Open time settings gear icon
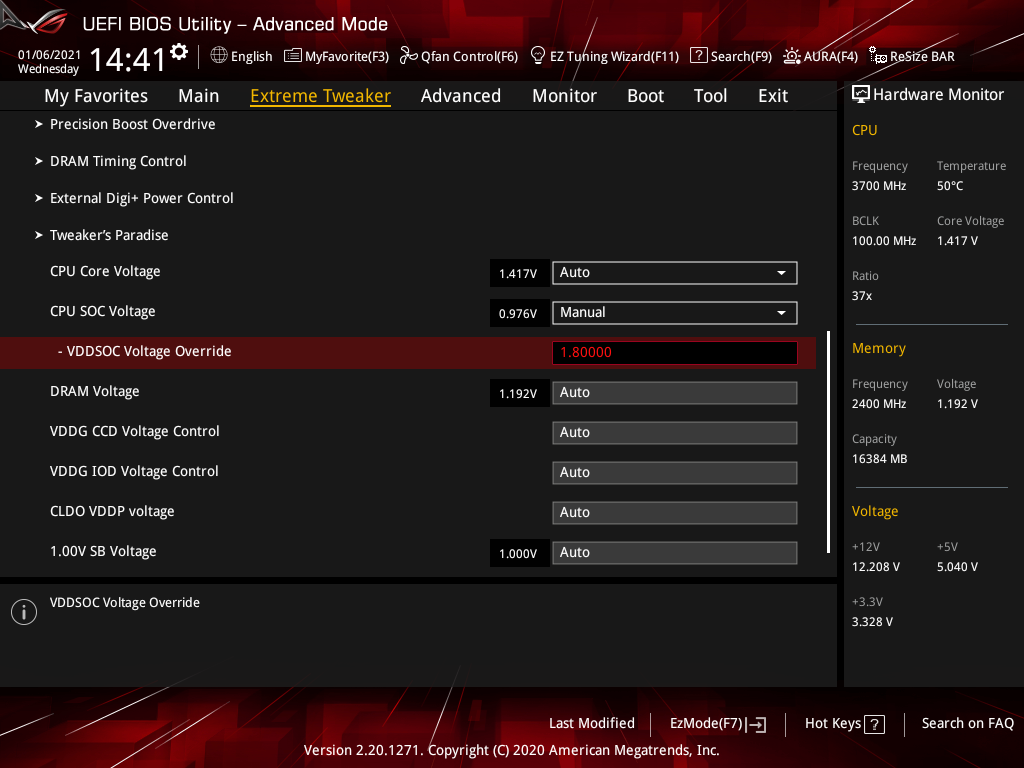This screenshot has height=768, width=1024. coord(179,52)
